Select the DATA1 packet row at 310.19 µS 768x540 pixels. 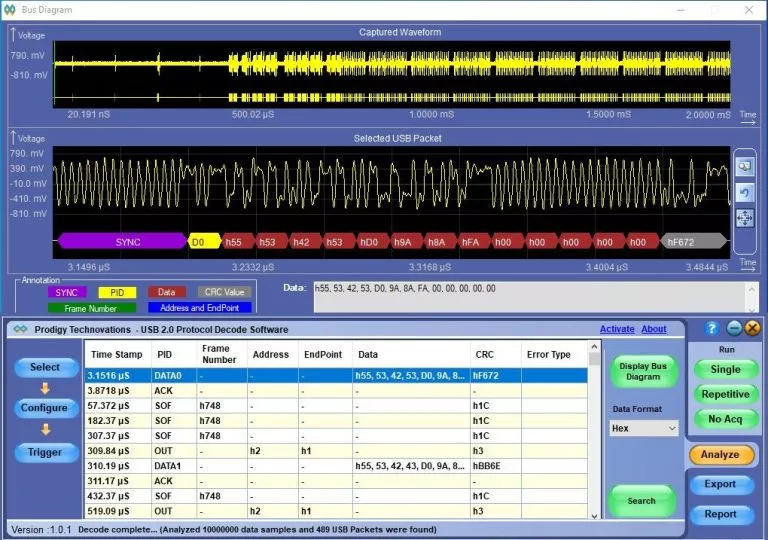click(340, 467)
